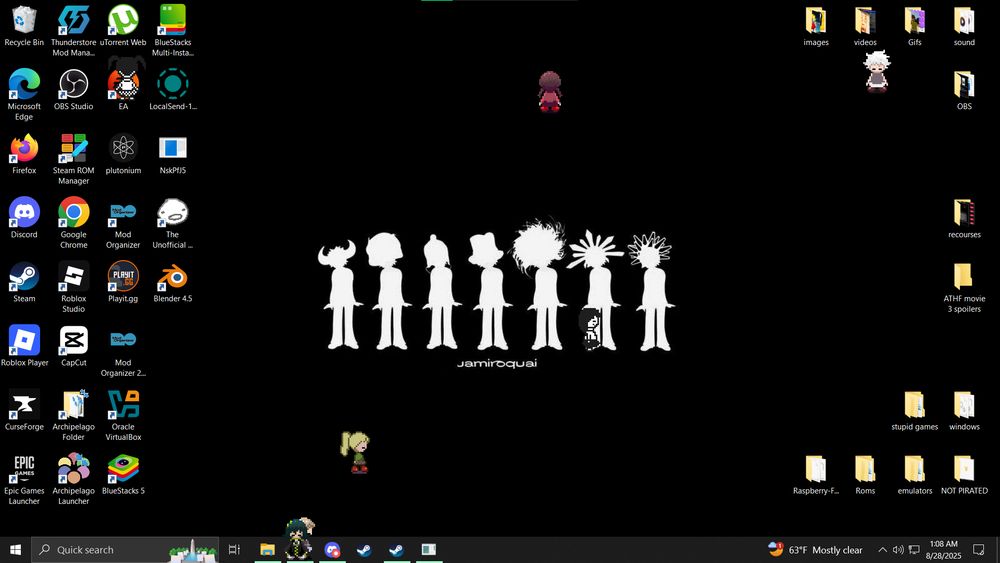
Task: Launch Archipelago Launcher shortcut
Action: (73, 479)
